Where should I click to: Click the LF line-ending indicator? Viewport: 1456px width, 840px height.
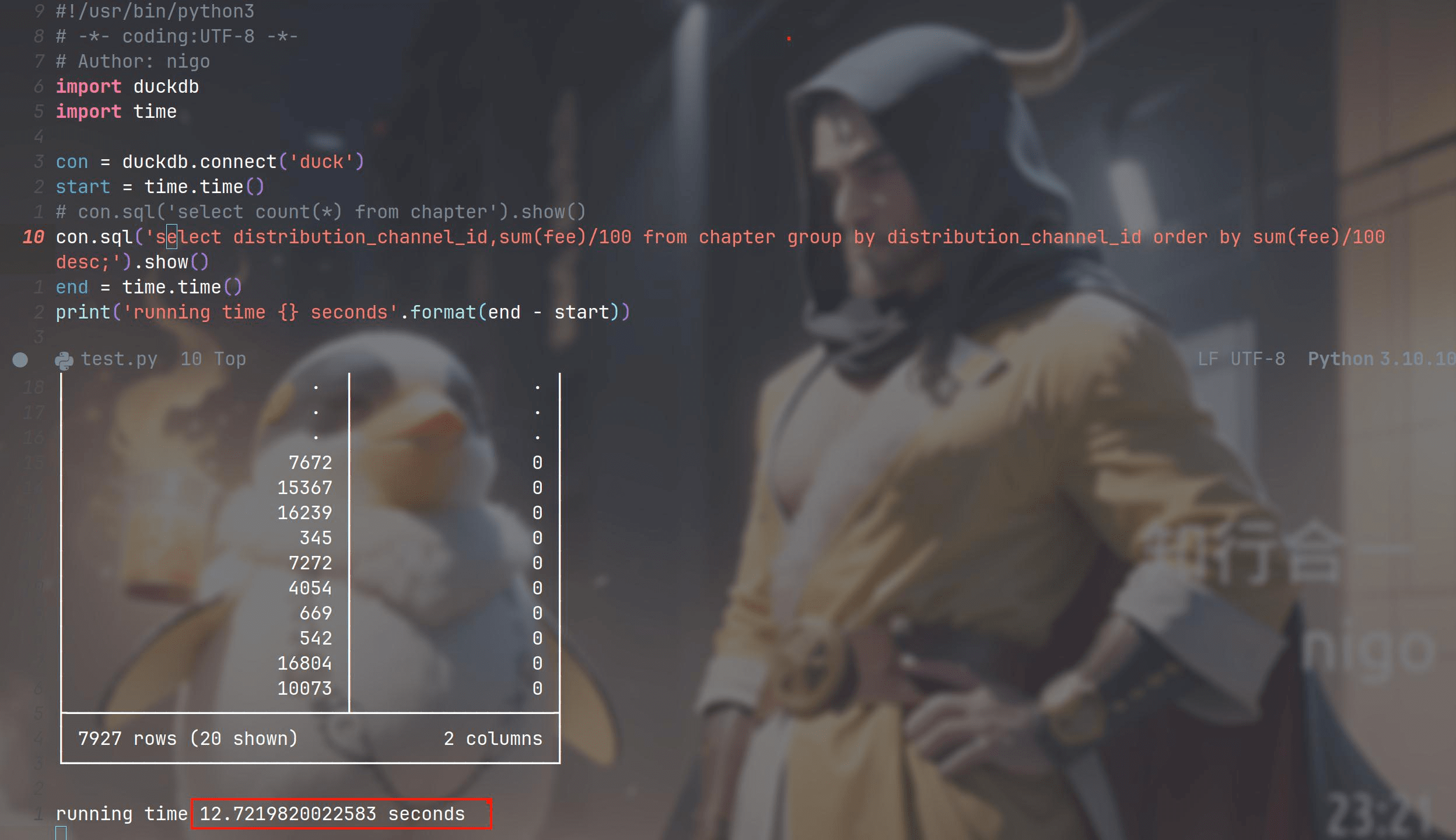coord(1208,359)
